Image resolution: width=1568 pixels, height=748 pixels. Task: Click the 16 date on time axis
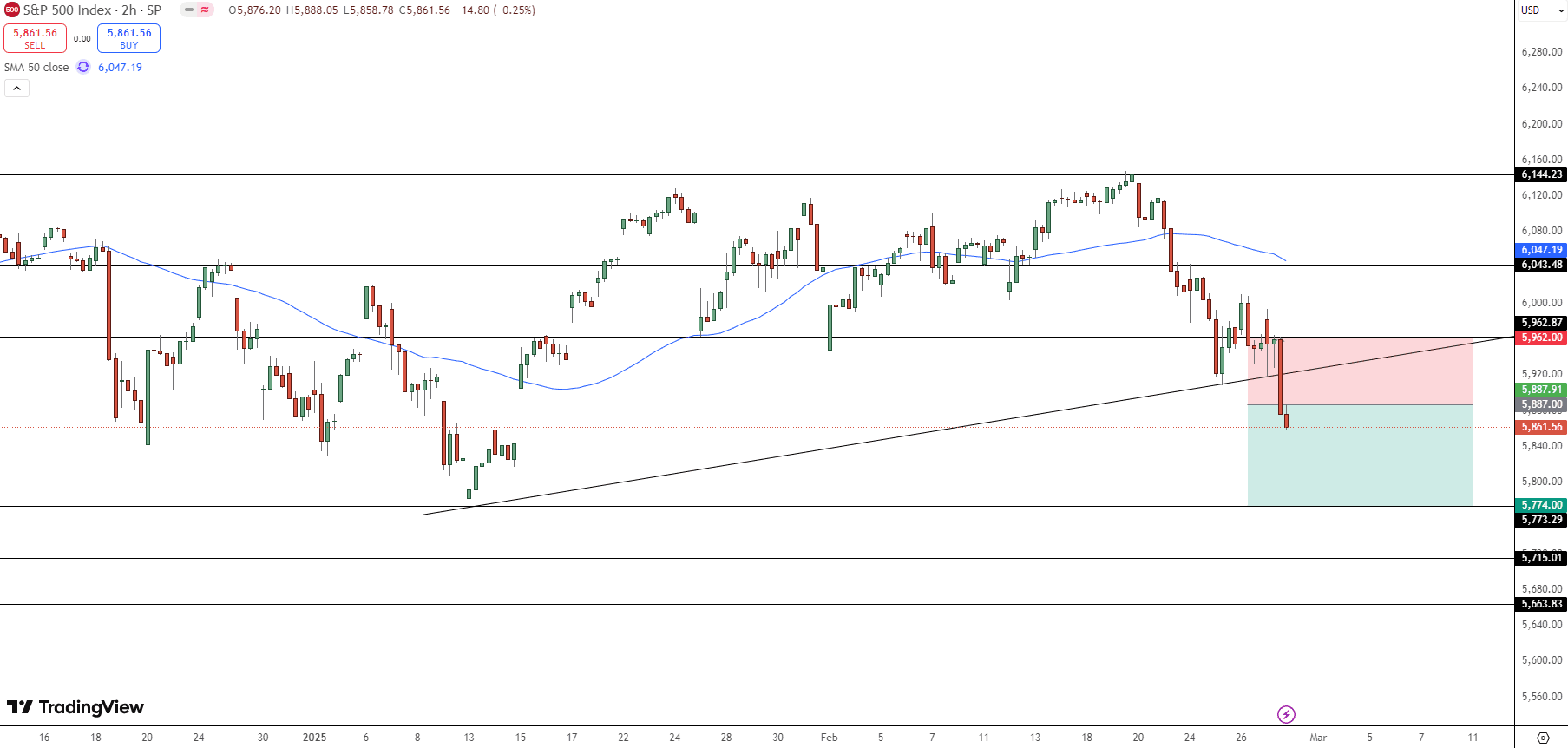click(44, 738)
